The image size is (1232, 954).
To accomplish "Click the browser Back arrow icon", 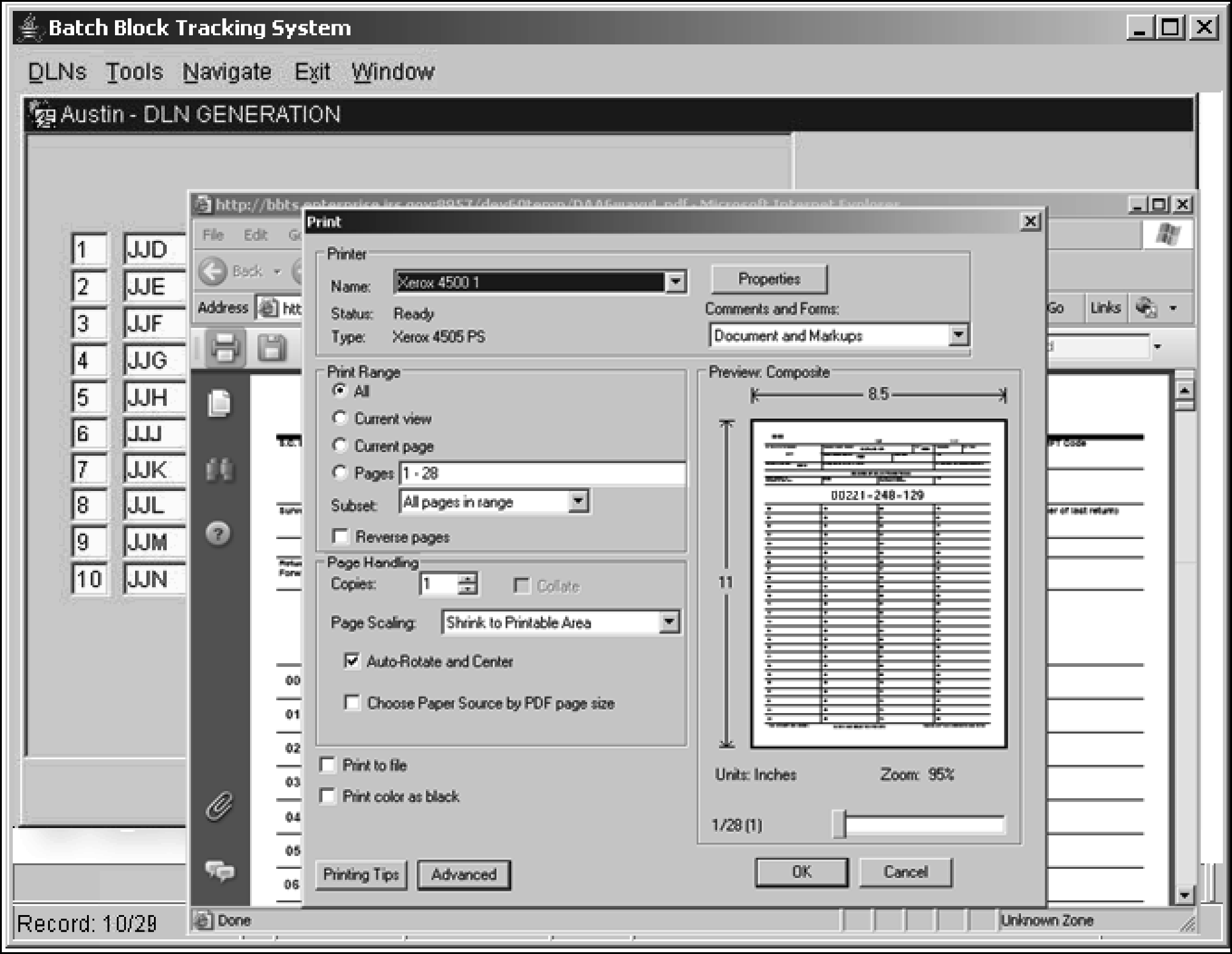I will coord(212,271).
